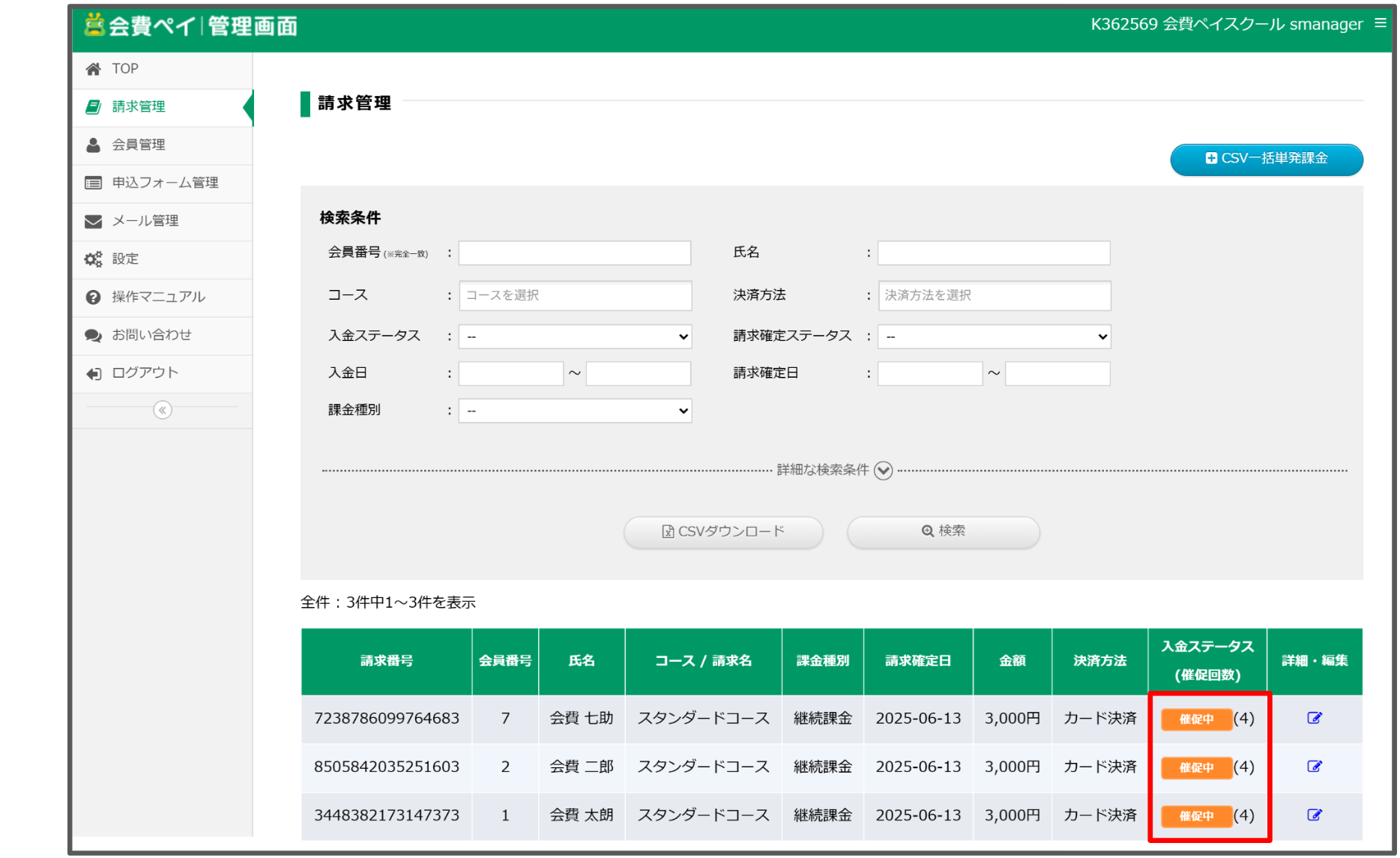The image size is (1400, 858).
Task: Expand 詳細な検索条件 section
Action: tap(883, 471)
